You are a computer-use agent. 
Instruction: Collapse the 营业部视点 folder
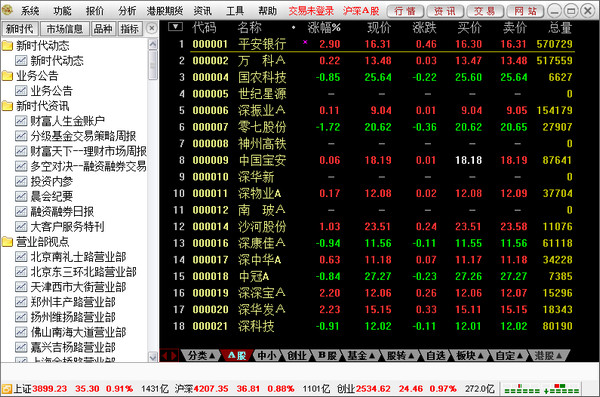(x=36, y=242)
